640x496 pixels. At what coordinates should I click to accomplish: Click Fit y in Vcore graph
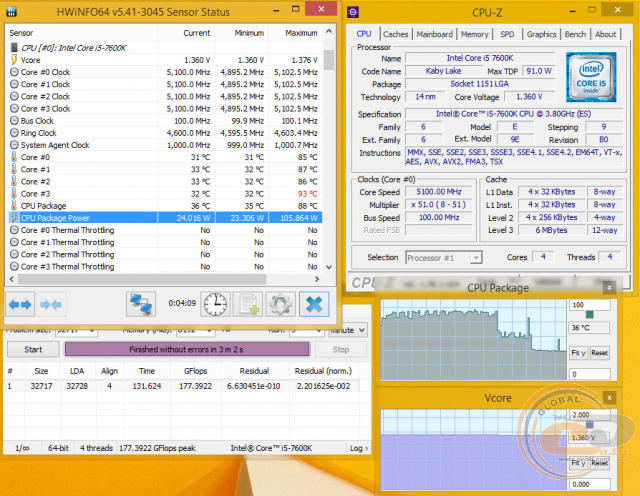click(x=578, y=463)
